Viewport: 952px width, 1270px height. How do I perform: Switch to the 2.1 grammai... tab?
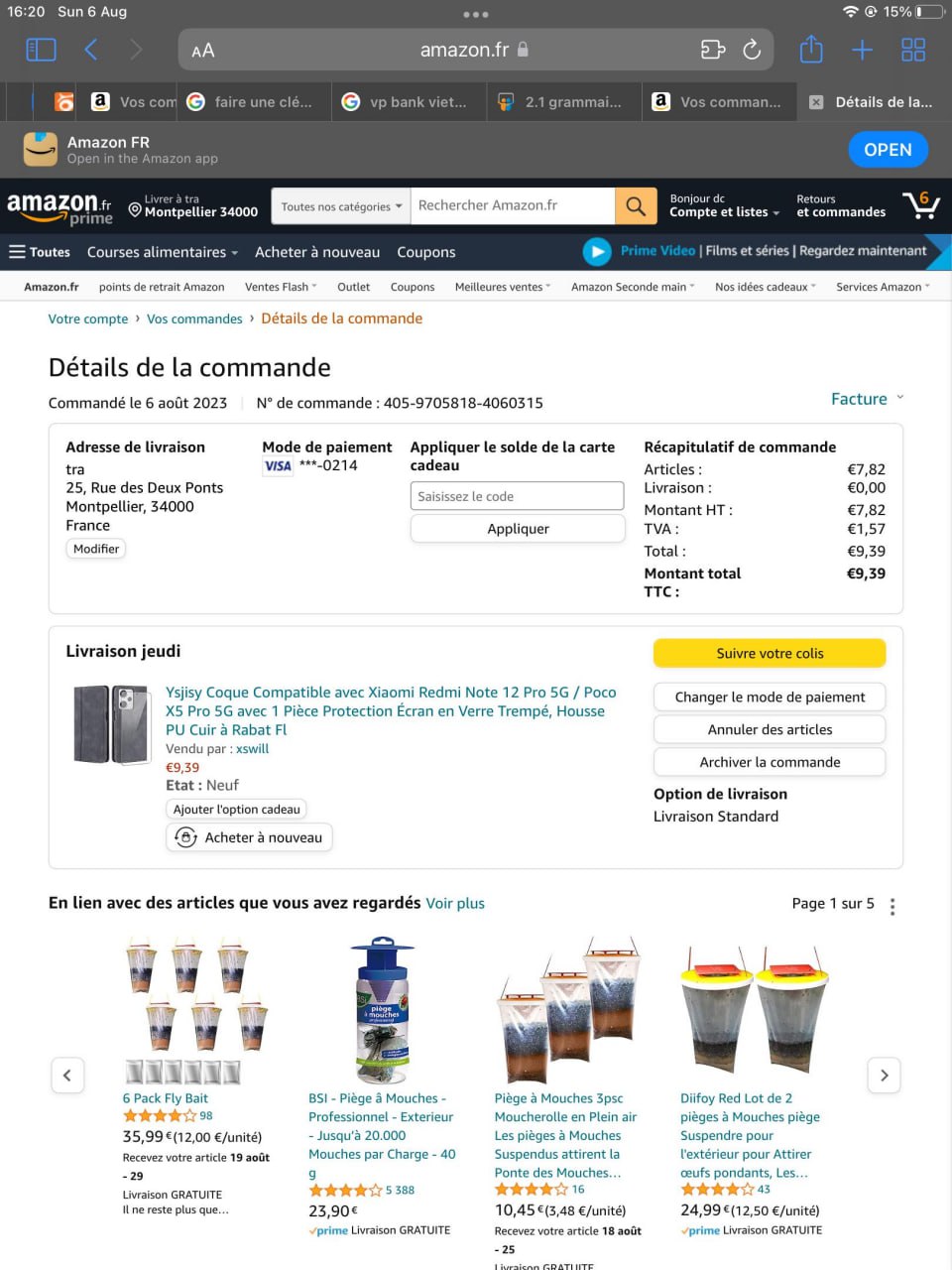point(561,102)
